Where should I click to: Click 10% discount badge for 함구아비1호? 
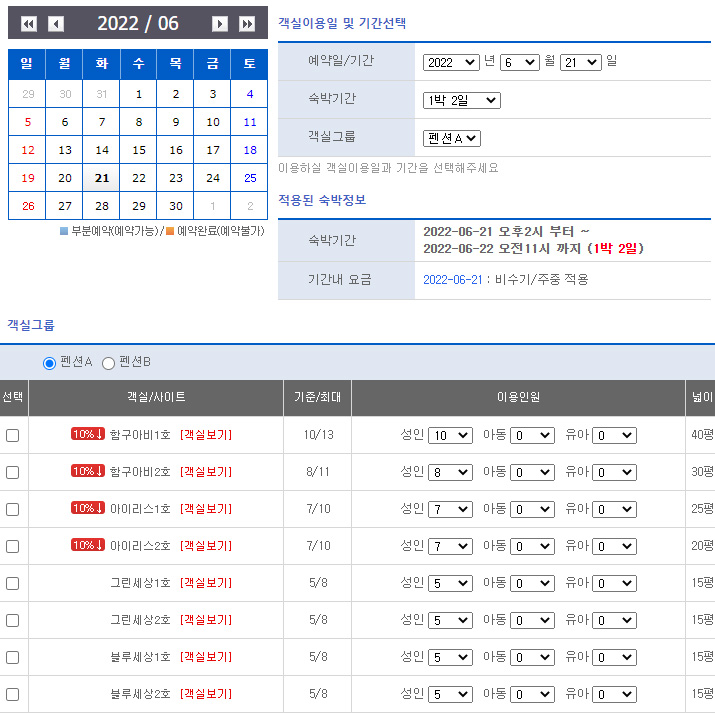click(x=88, y=434)
